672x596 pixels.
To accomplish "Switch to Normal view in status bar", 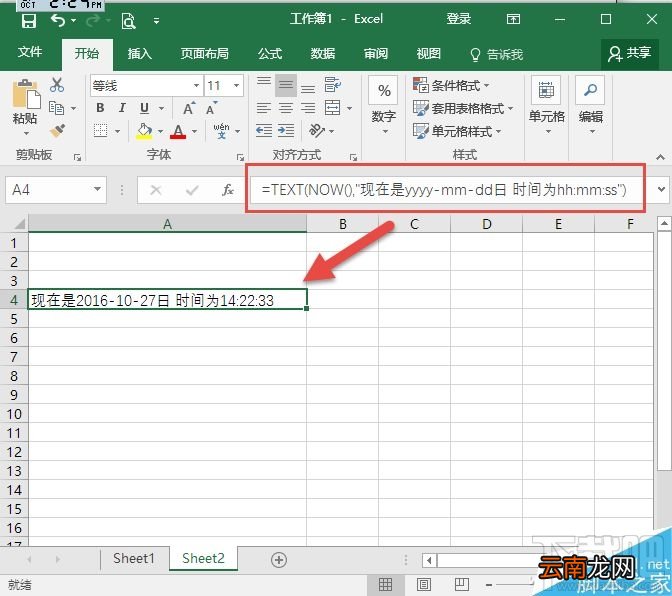I will (x=385, y=584).
